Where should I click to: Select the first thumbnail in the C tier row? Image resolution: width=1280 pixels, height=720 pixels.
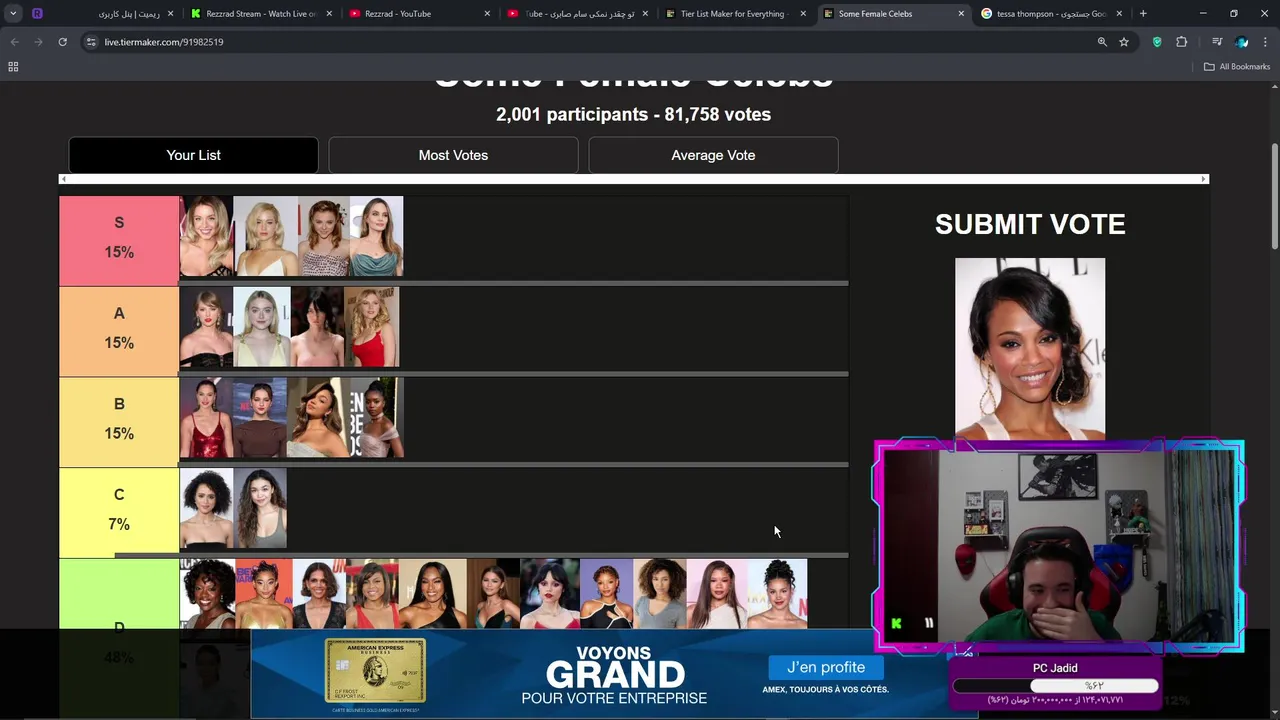coord(206,509)
